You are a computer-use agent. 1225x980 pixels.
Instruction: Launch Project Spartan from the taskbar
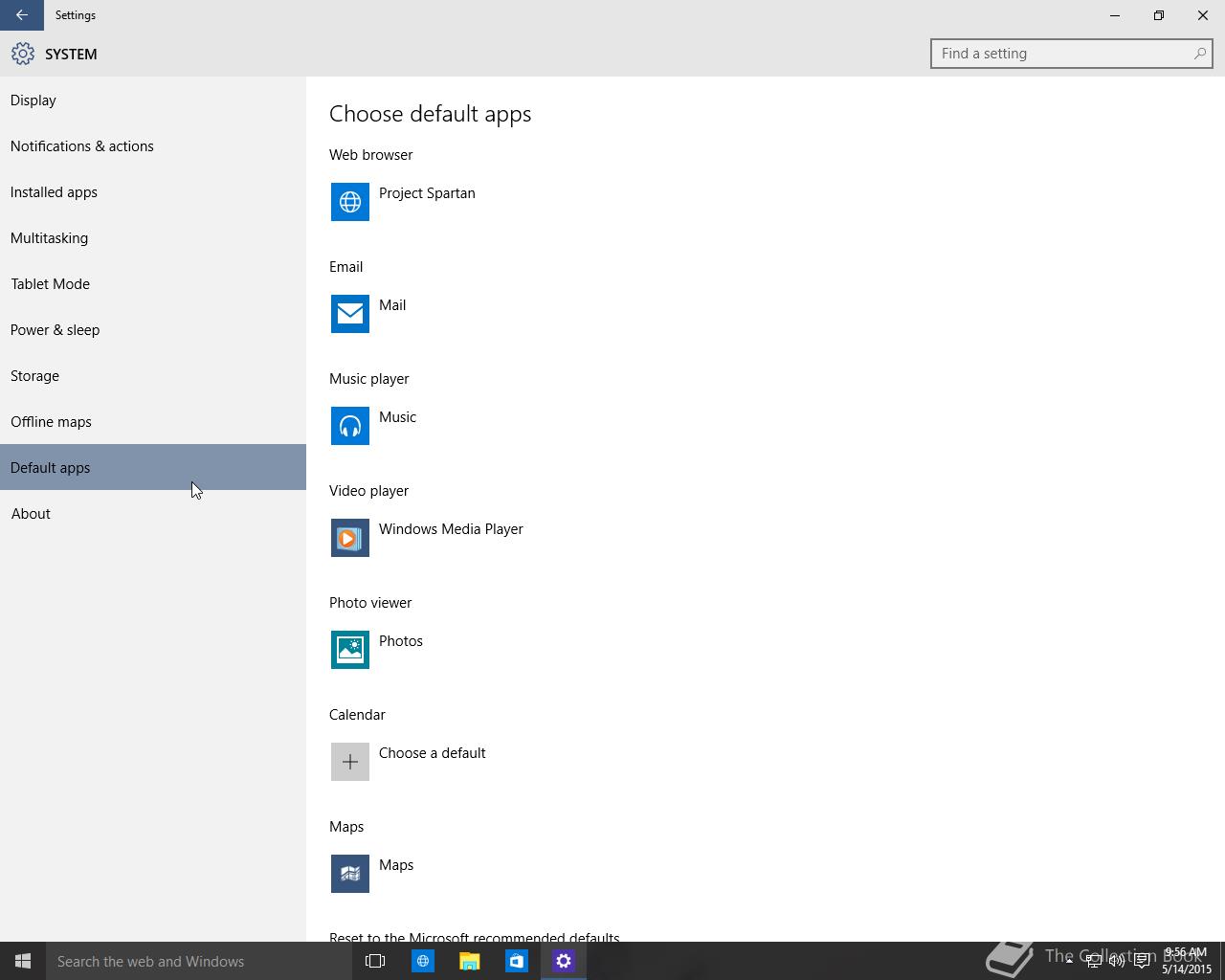tap(422, 961)
